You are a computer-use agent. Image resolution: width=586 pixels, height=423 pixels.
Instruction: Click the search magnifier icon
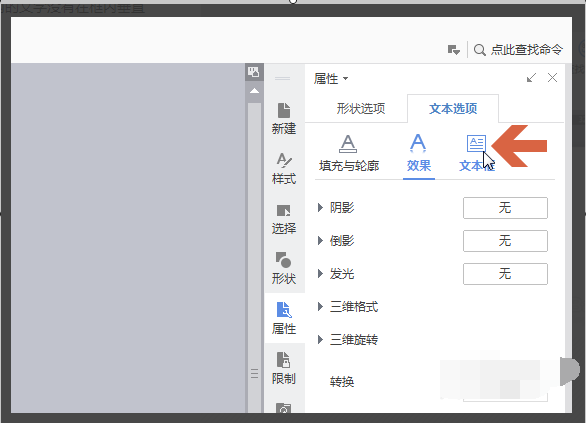[479, 50]
